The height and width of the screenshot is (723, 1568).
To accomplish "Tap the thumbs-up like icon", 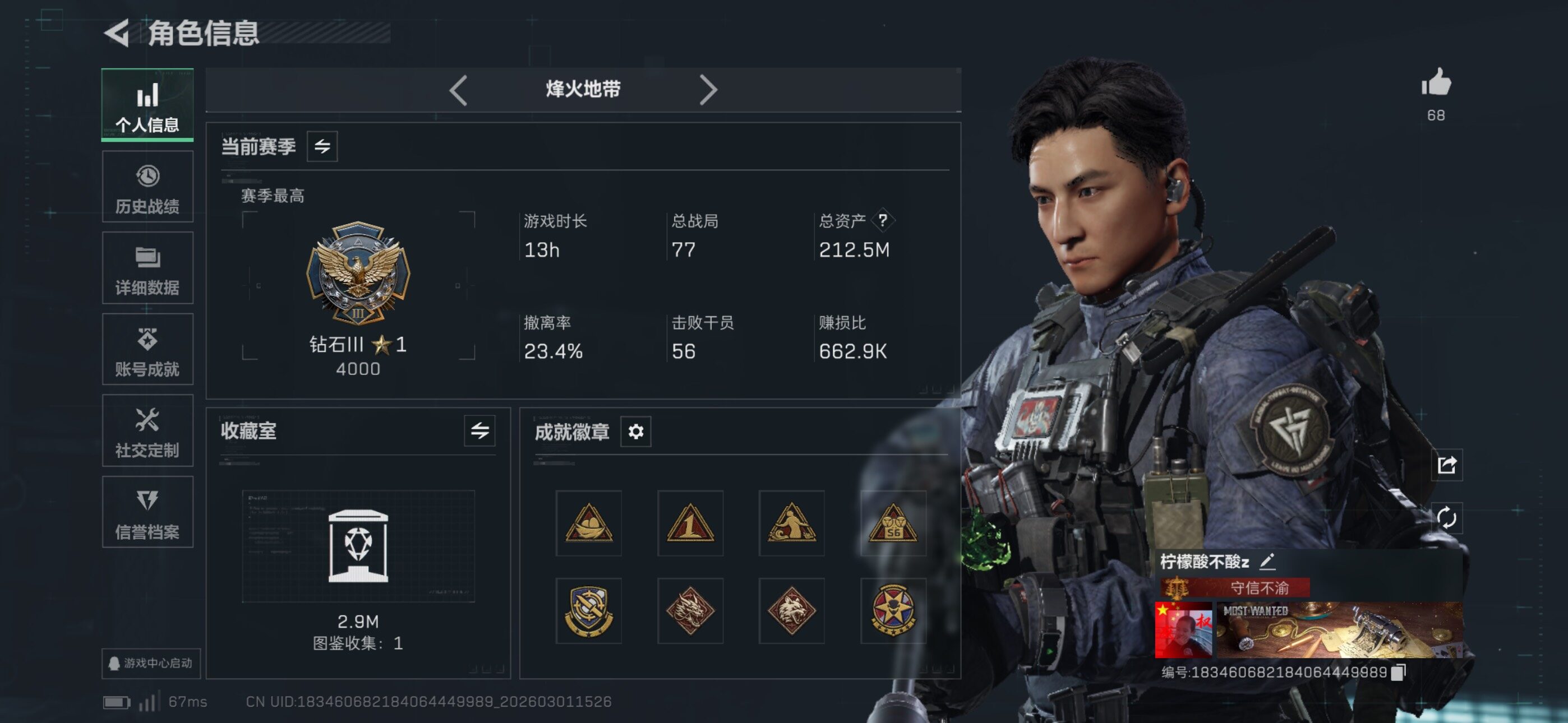I will (x=1437, y=82).
